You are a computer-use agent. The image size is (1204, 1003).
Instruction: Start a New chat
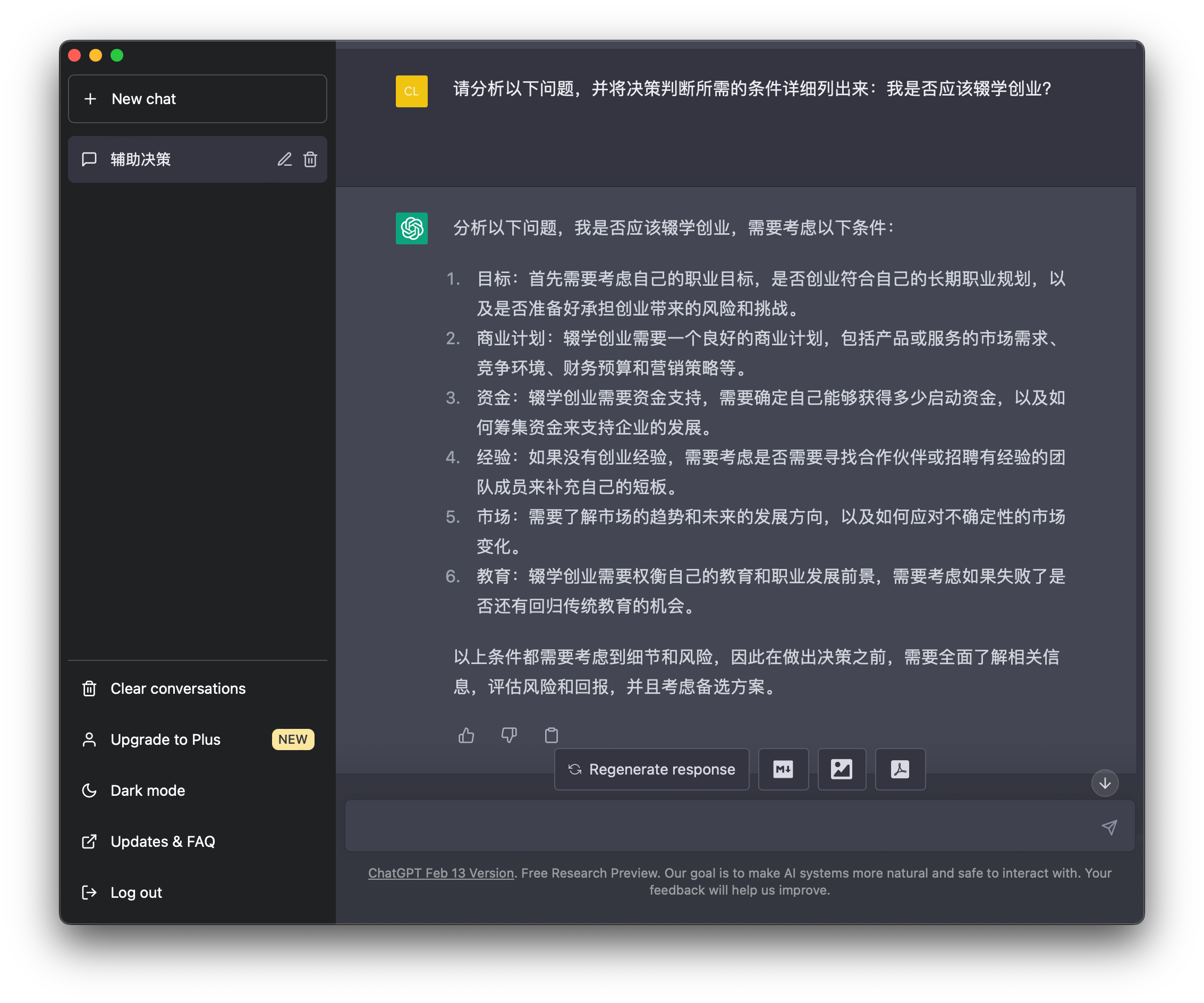pyautogui.click(x=197, y=99)
